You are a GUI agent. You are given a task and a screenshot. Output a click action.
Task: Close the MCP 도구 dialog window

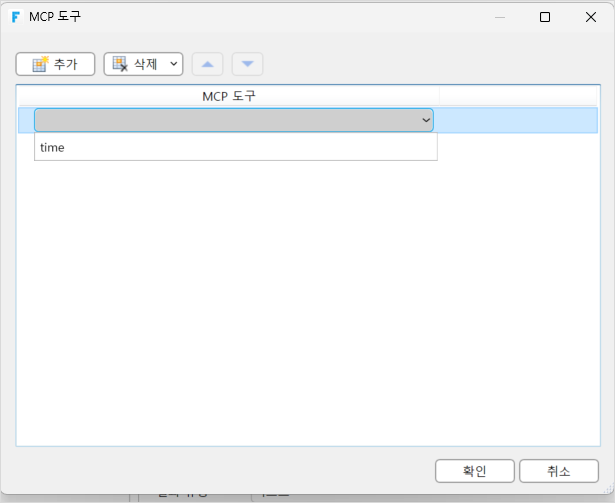pos(591,17)
